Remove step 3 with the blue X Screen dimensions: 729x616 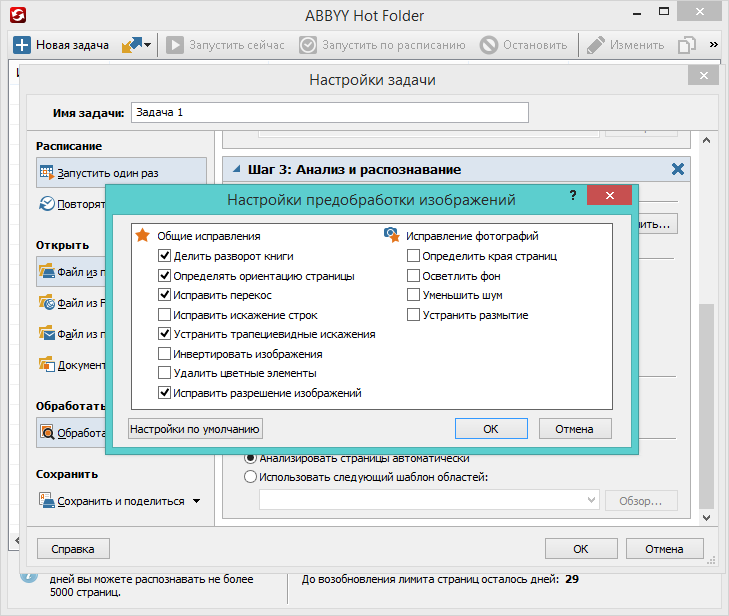click(678, 169)
